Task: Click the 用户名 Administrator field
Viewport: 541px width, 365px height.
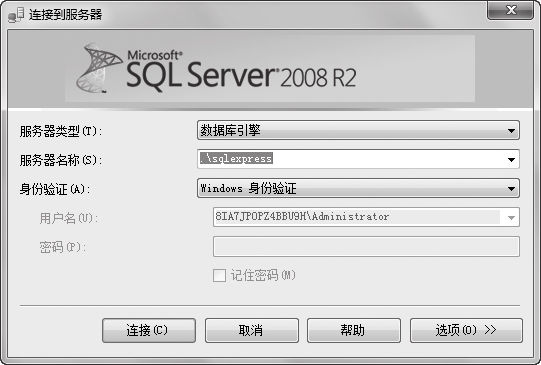Action: coord(366,217)
